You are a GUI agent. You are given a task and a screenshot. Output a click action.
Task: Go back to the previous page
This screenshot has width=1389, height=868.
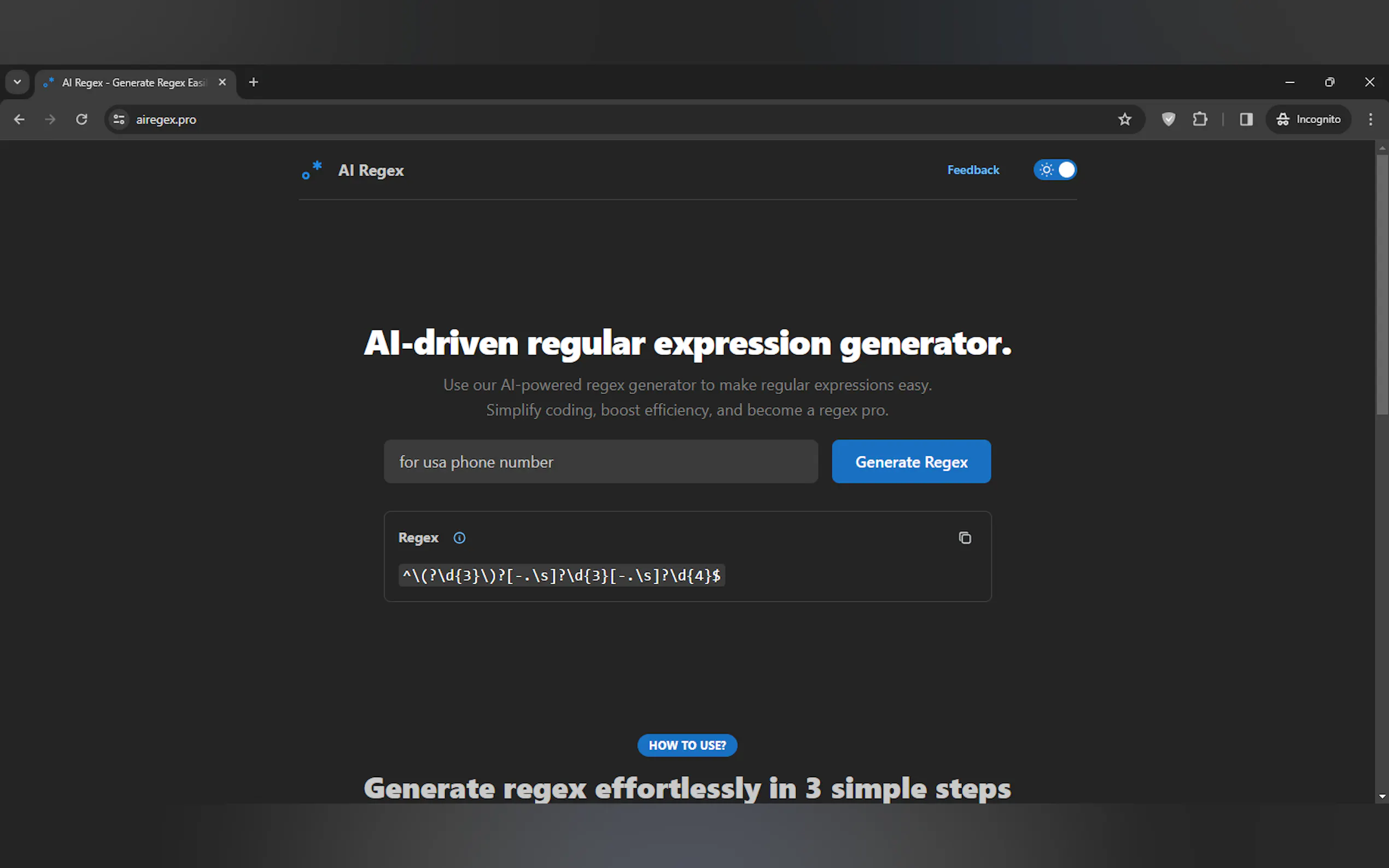tap(20, 119)
